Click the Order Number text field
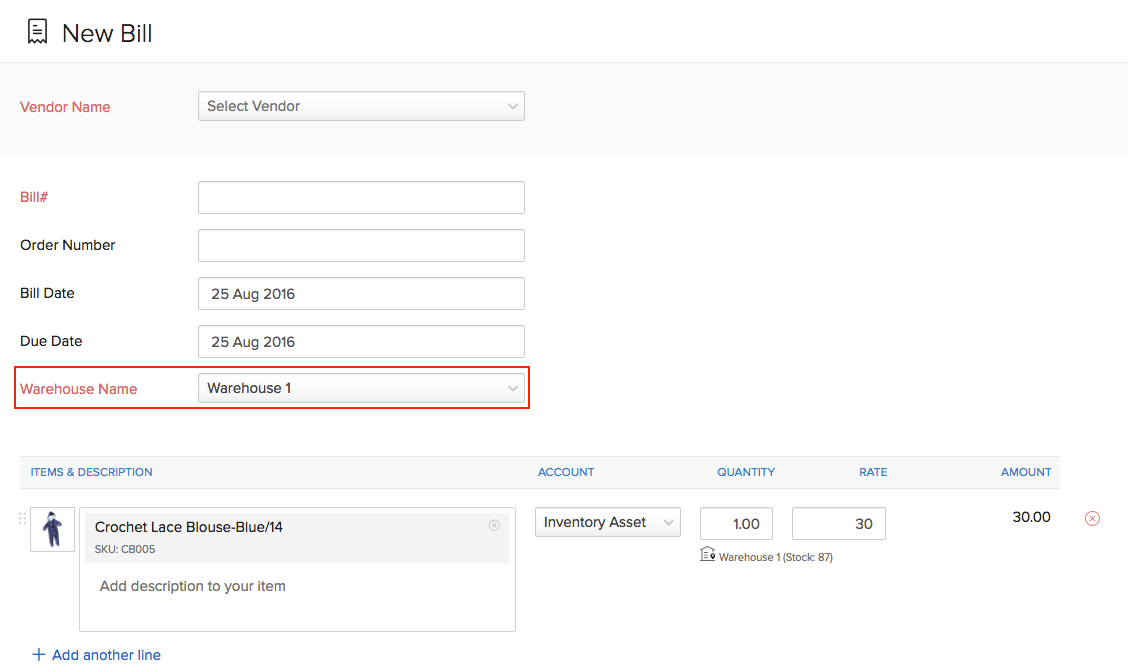 (361, 245)
